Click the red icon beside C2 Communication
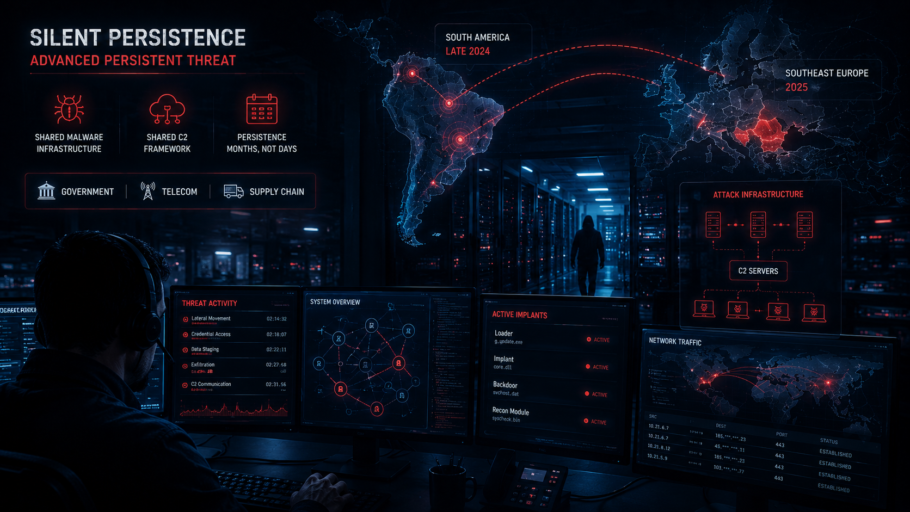The height and width of the screenshot is (512, 910). pyautogui.click(x=185, y=385)
